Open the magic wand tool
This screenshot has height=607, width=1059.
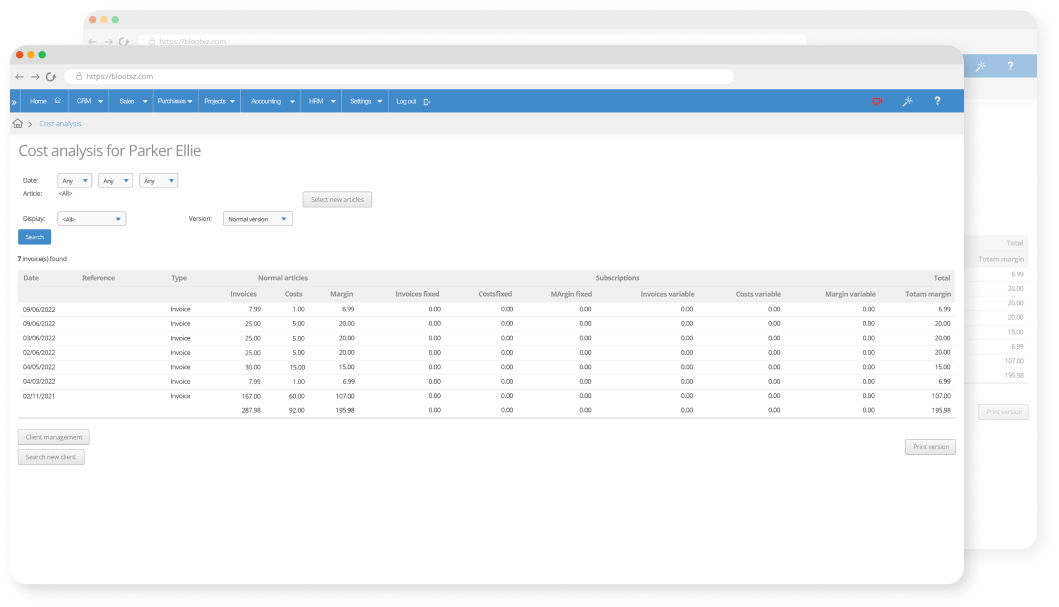click(x=907, y=101)
